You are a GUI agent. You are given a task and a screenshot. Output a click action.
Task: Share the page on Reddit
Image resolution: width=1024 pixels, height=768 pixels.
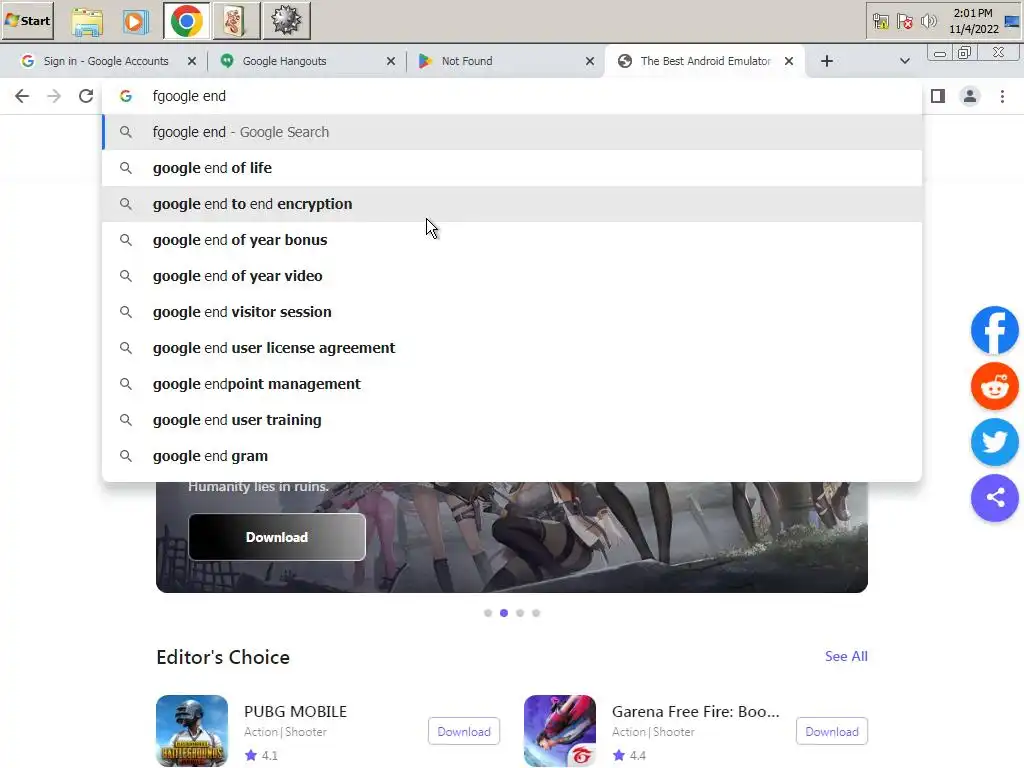(995, 386)
